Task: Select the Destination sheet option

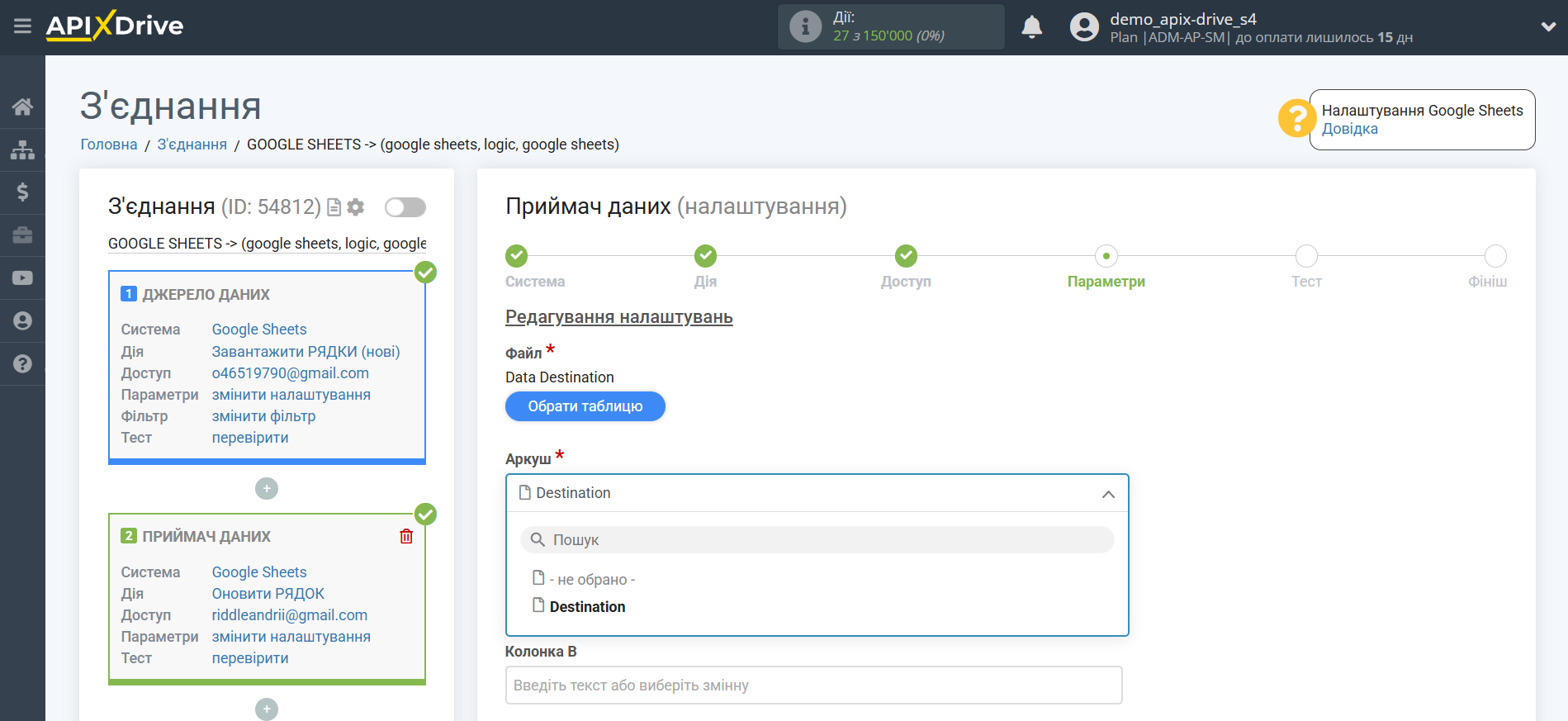Action: tap(587, 607)
